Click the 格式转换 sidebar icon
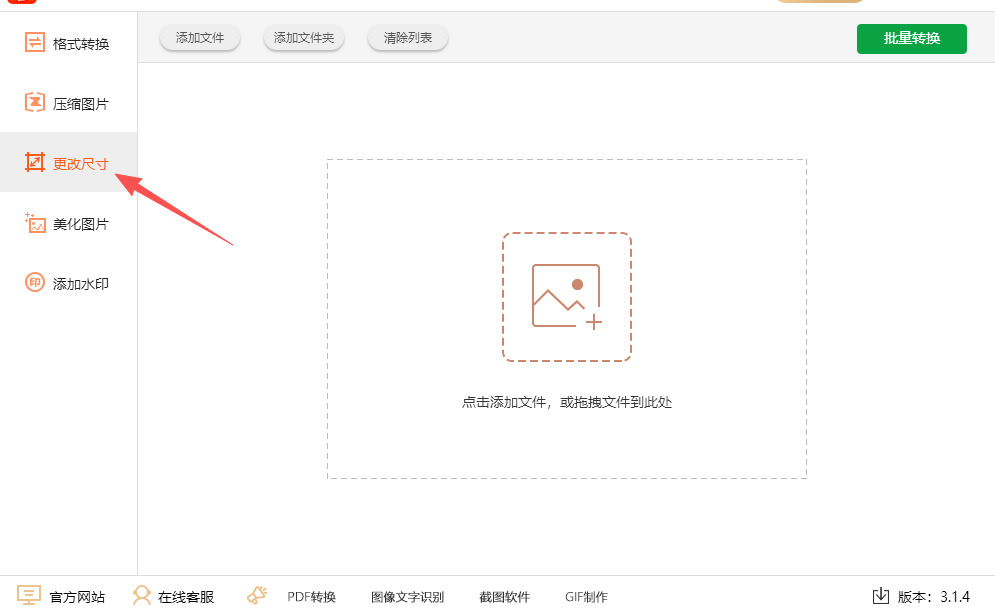 [34, 43]
